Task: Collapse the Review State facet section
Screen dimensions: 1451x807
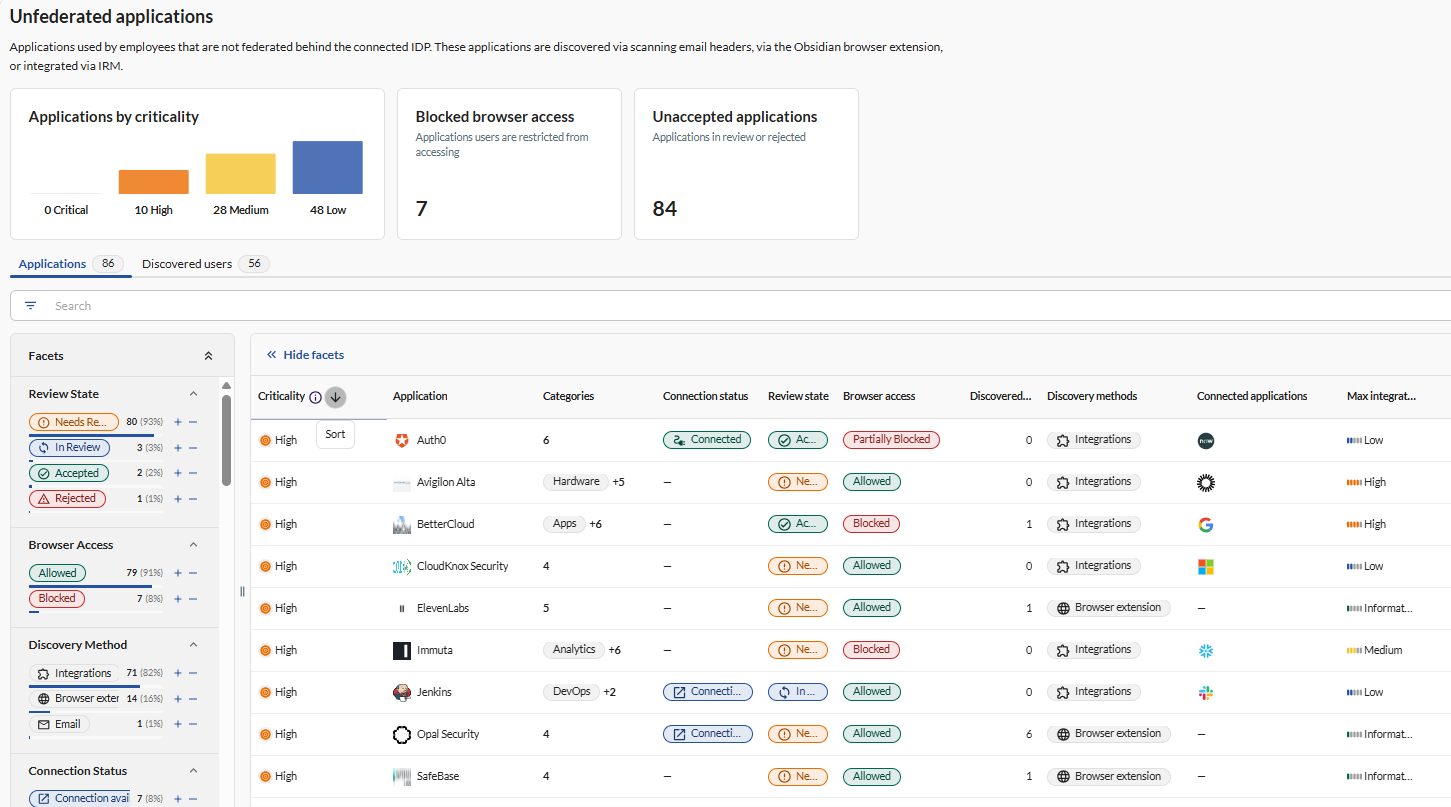Action: point(194,394)
